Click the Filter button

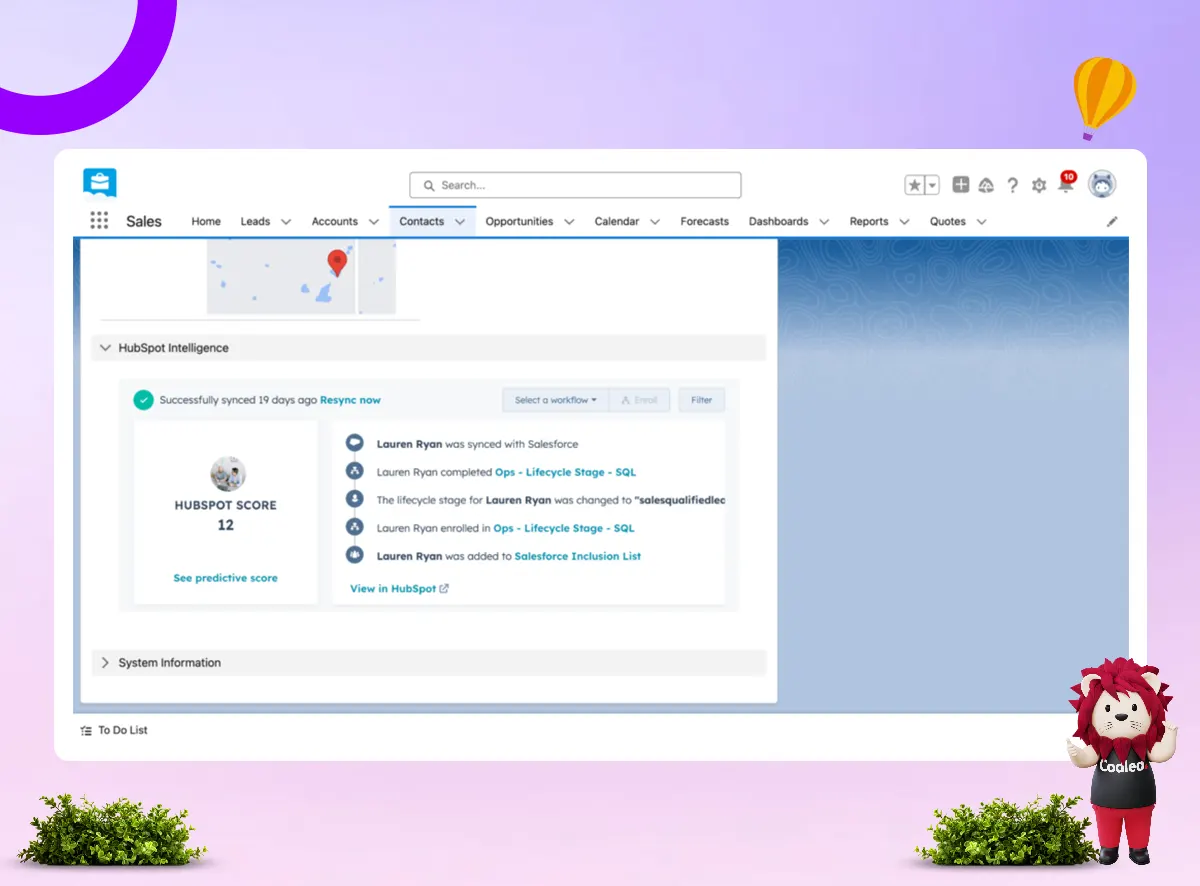[x=701, y=400]
